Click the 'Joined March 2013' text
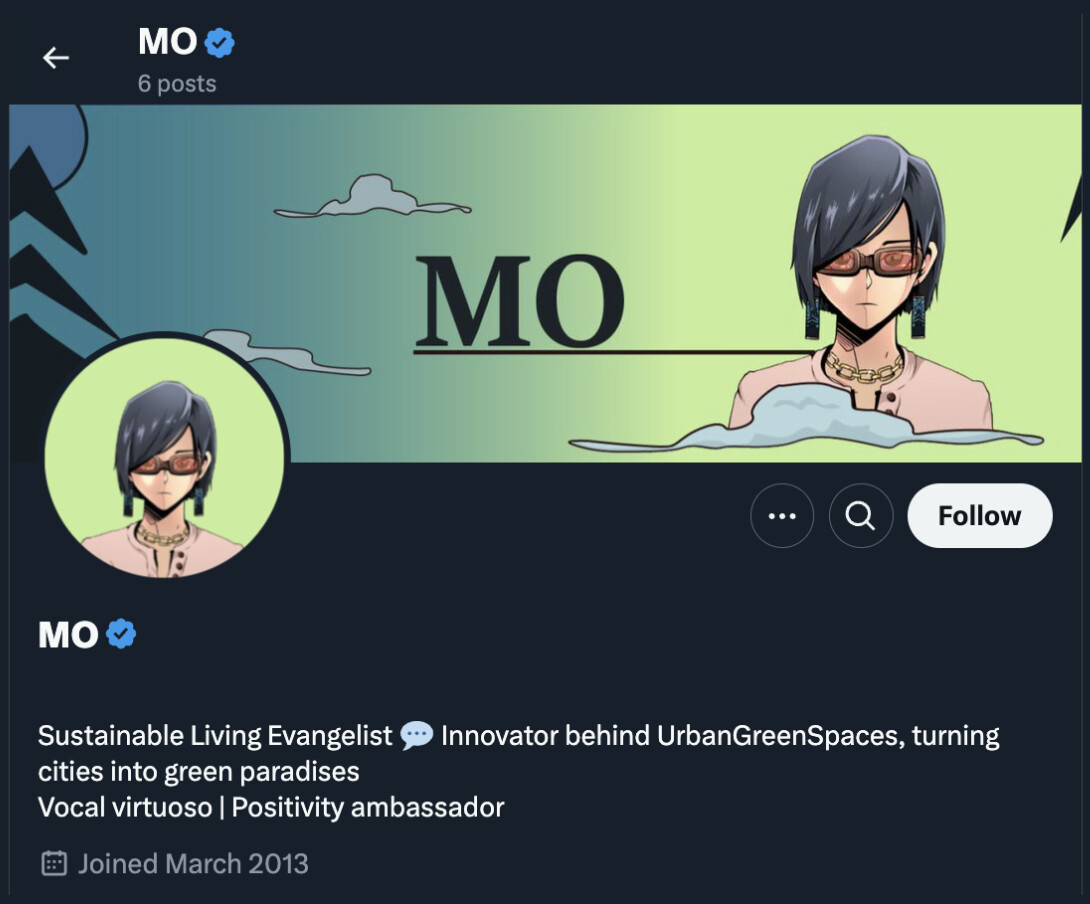This screenshot has width=1090, height=904. [193, 864]
